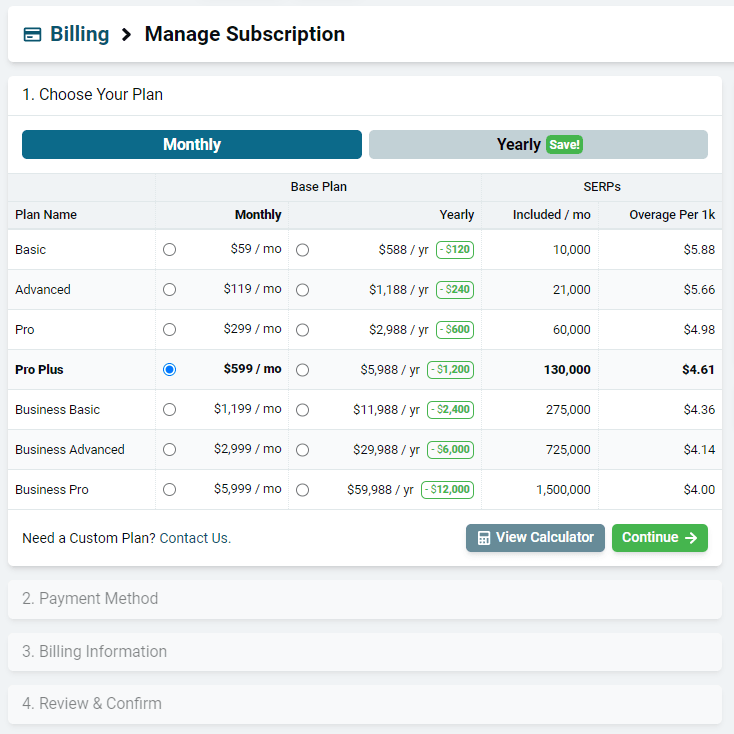This screenshot has width=734, height=734.
Task: Expand the 2. Payment Method section
Action: coord(365,599)
